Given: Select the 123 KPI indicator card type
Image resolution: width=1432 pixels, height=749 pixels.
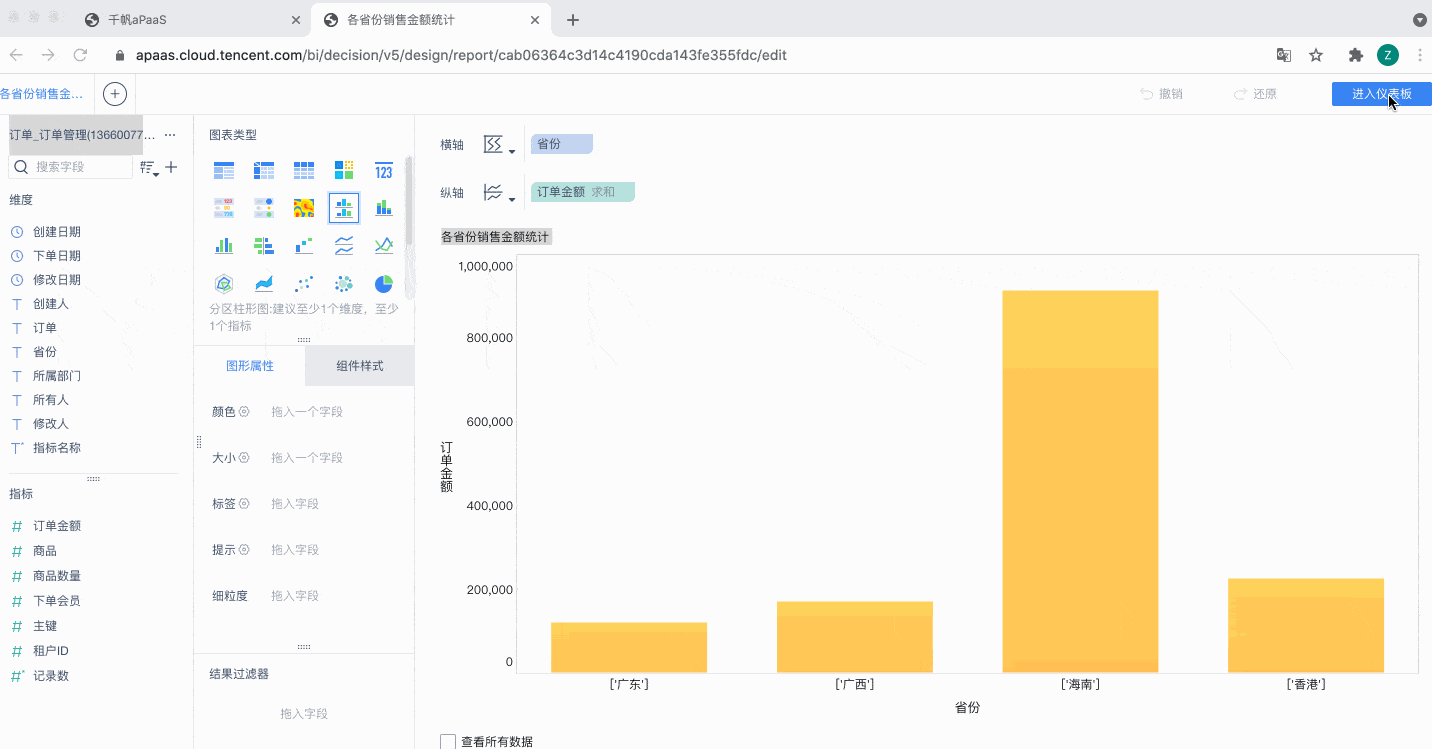Looking at the screenshot, I should point(384,171).
